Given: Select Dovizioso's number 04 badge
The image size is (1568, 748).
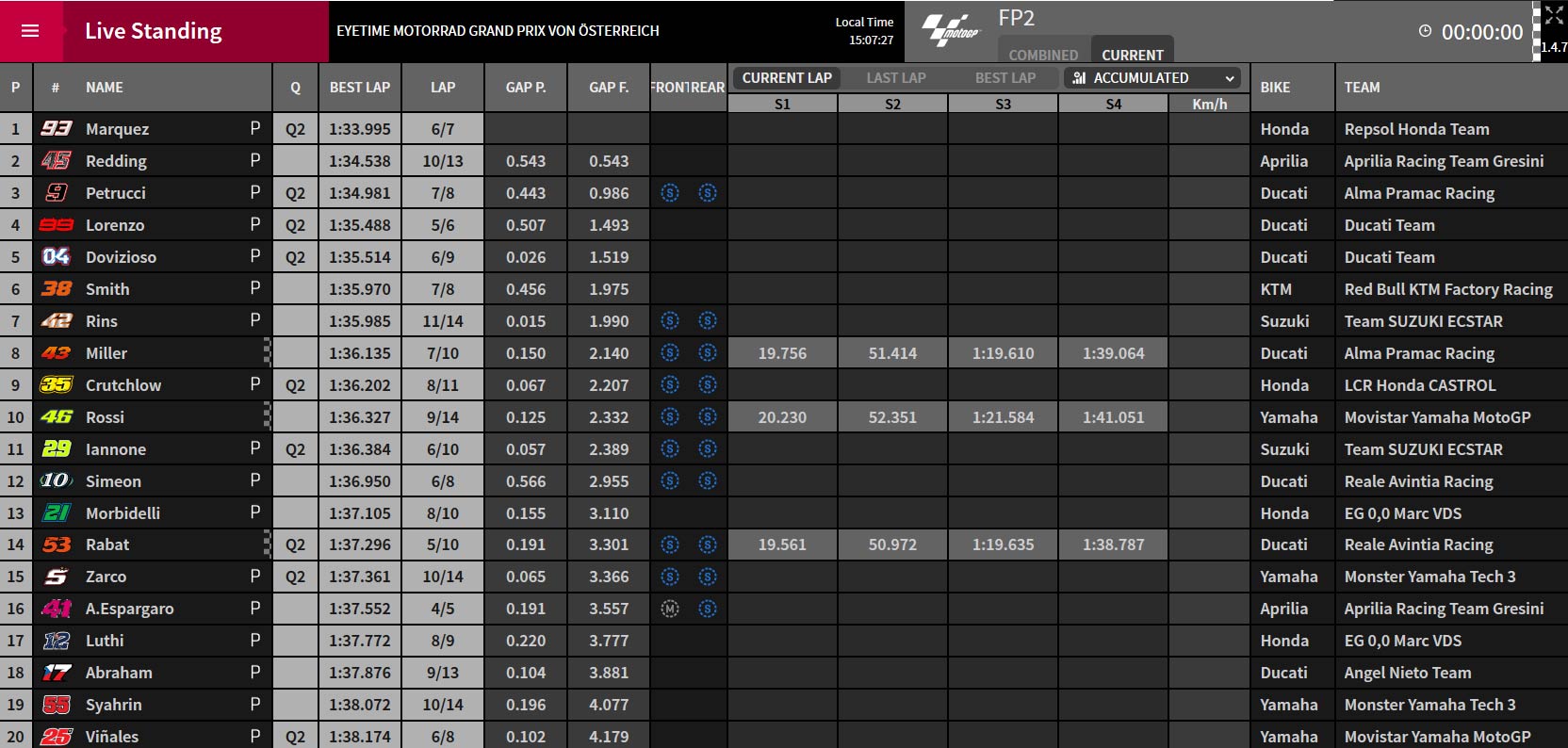Looking at the screenshot, I should [57, 256].
